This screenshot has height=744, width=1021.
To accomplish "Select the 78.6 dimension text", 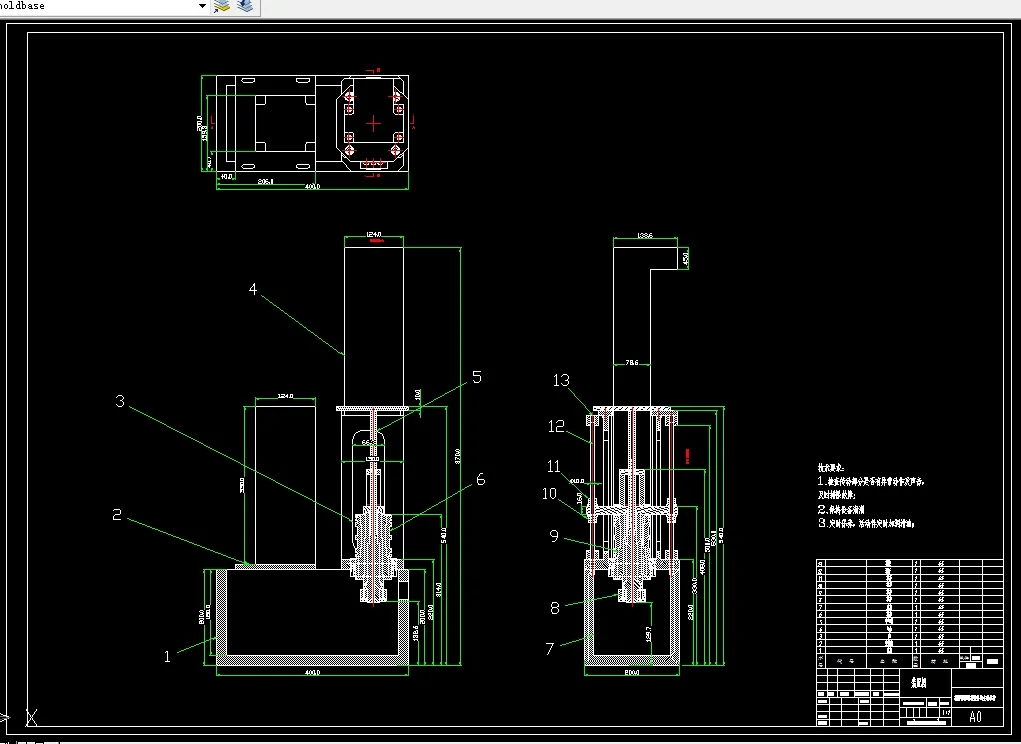I will click(632, 363).
